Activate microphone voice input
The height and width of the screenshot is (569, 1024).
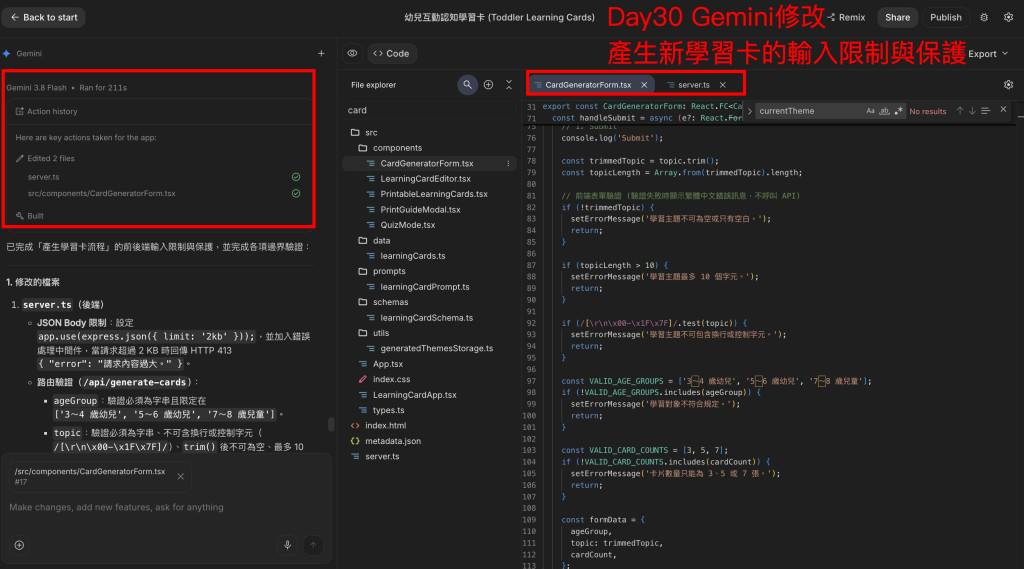point(287,545)
